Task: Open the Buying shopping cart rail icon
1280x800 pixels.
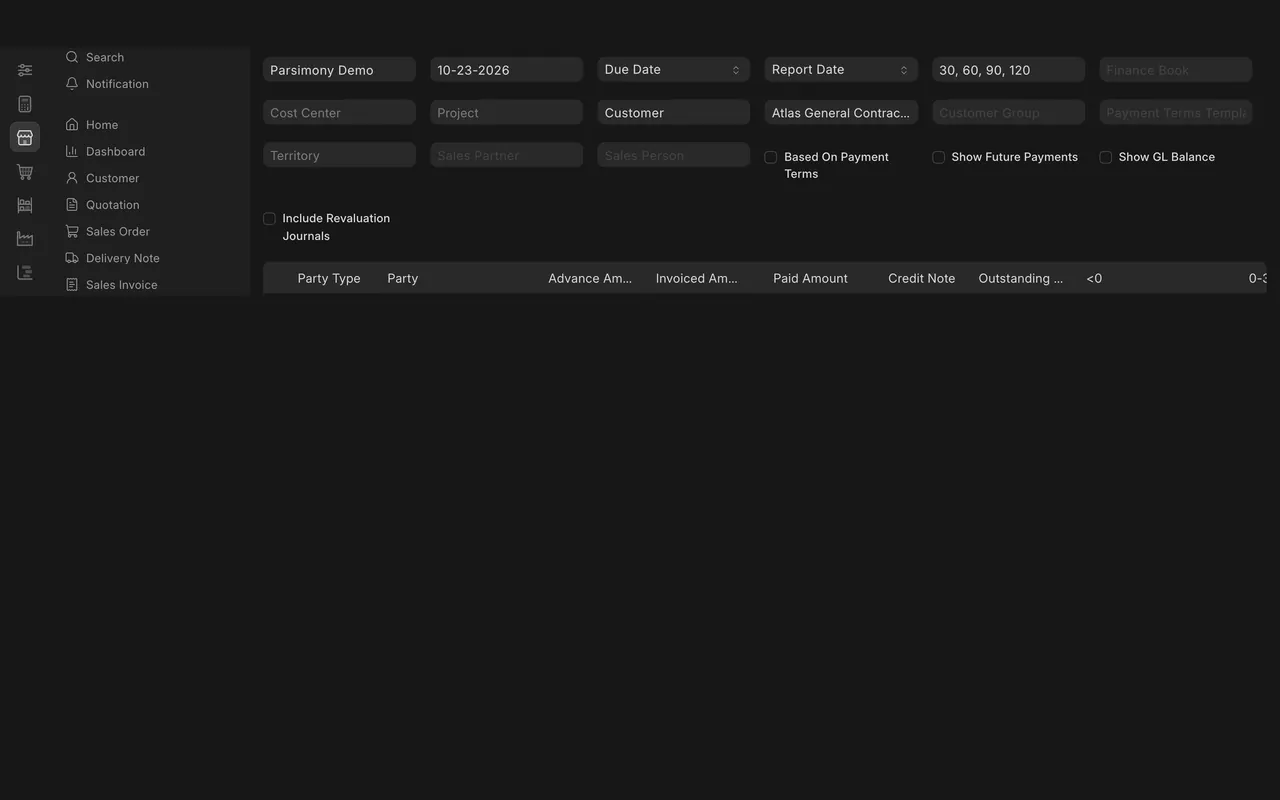Action: (25, 172)
